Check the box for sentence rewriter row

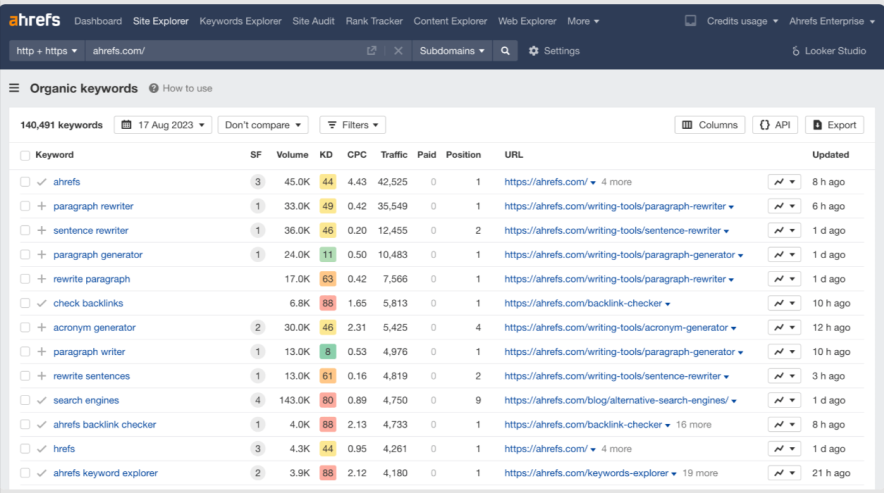coord(25,231)
